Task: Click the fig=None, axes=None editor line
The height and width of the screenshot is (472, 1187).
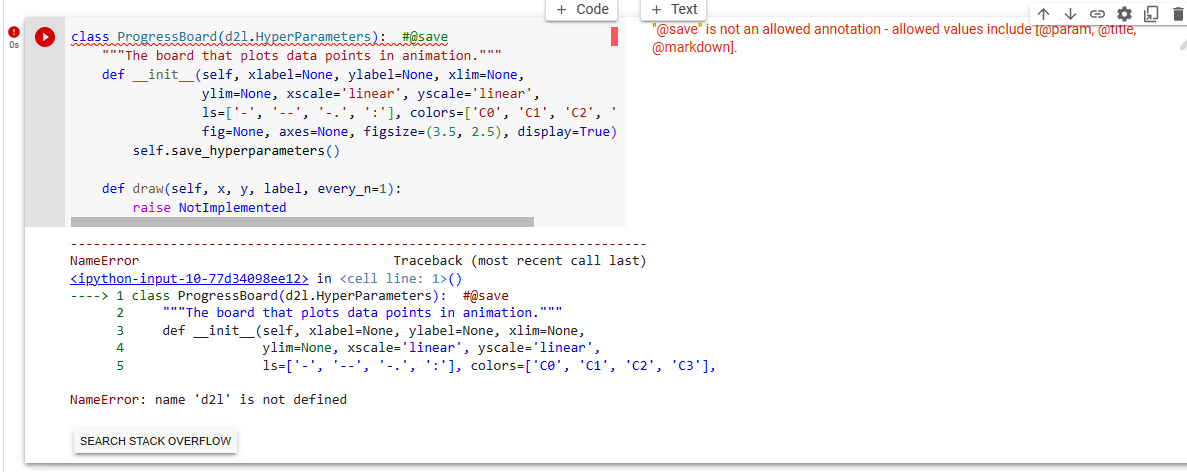Action: click(410, 132)
